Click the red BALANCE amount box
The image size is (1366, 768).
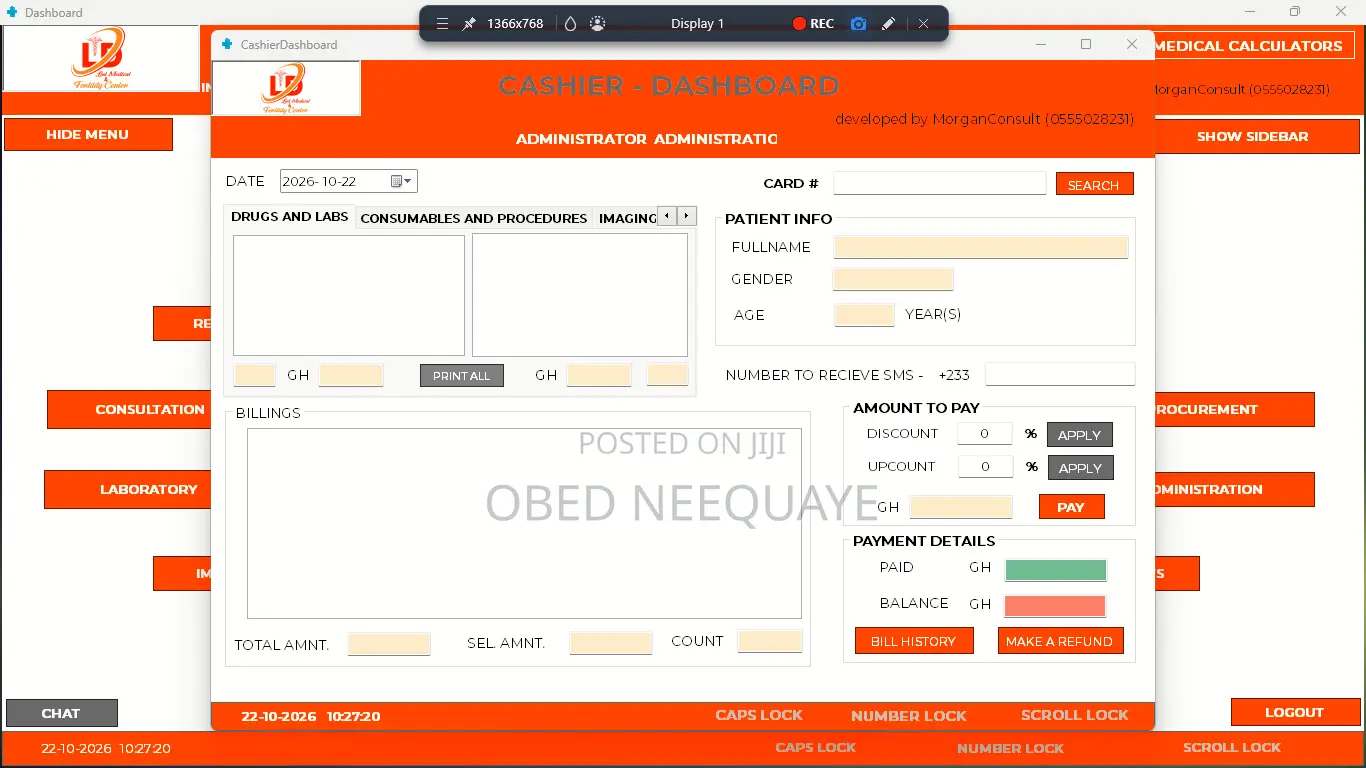(1056, 606)
